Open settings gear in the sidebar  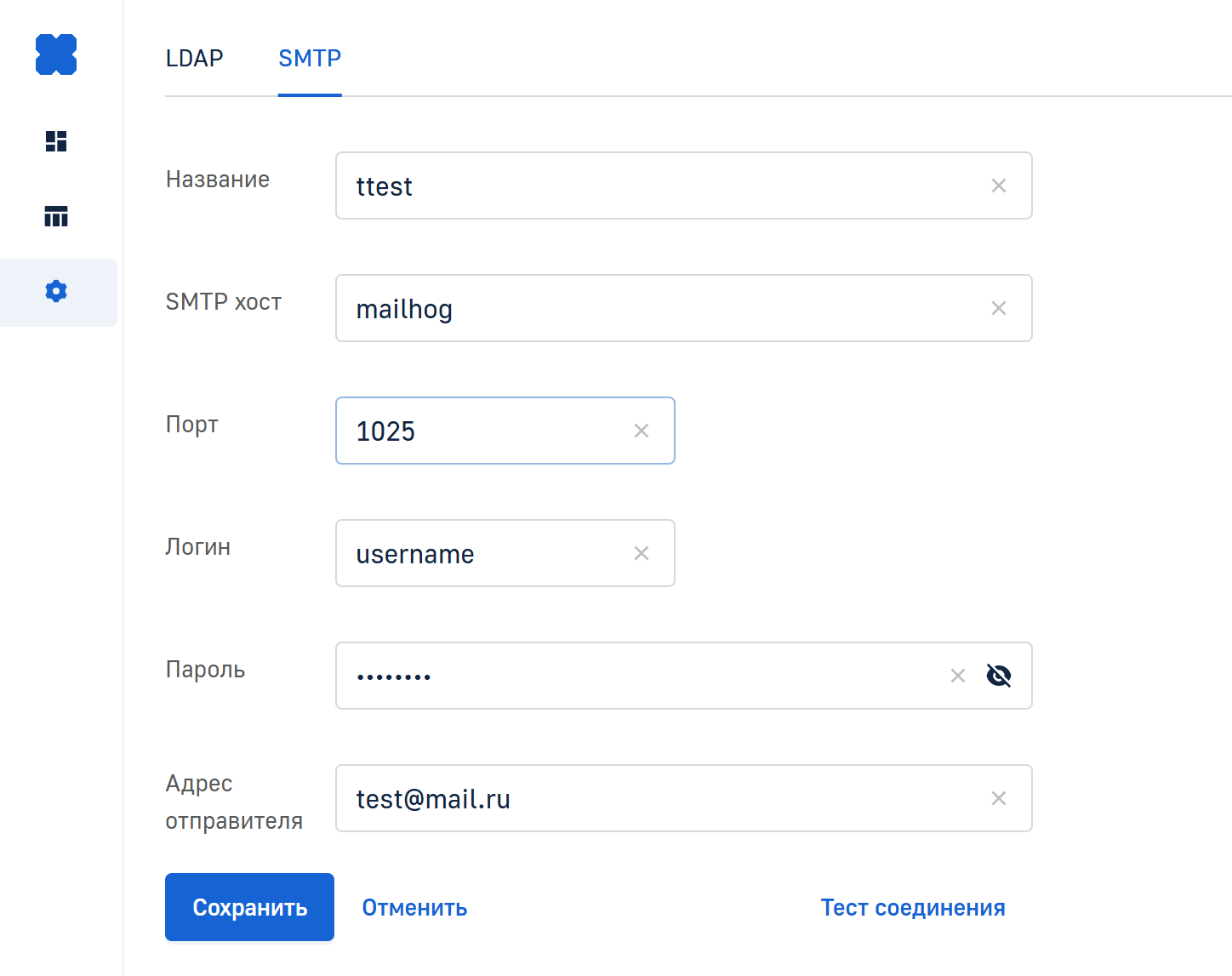tap(56, 292)
